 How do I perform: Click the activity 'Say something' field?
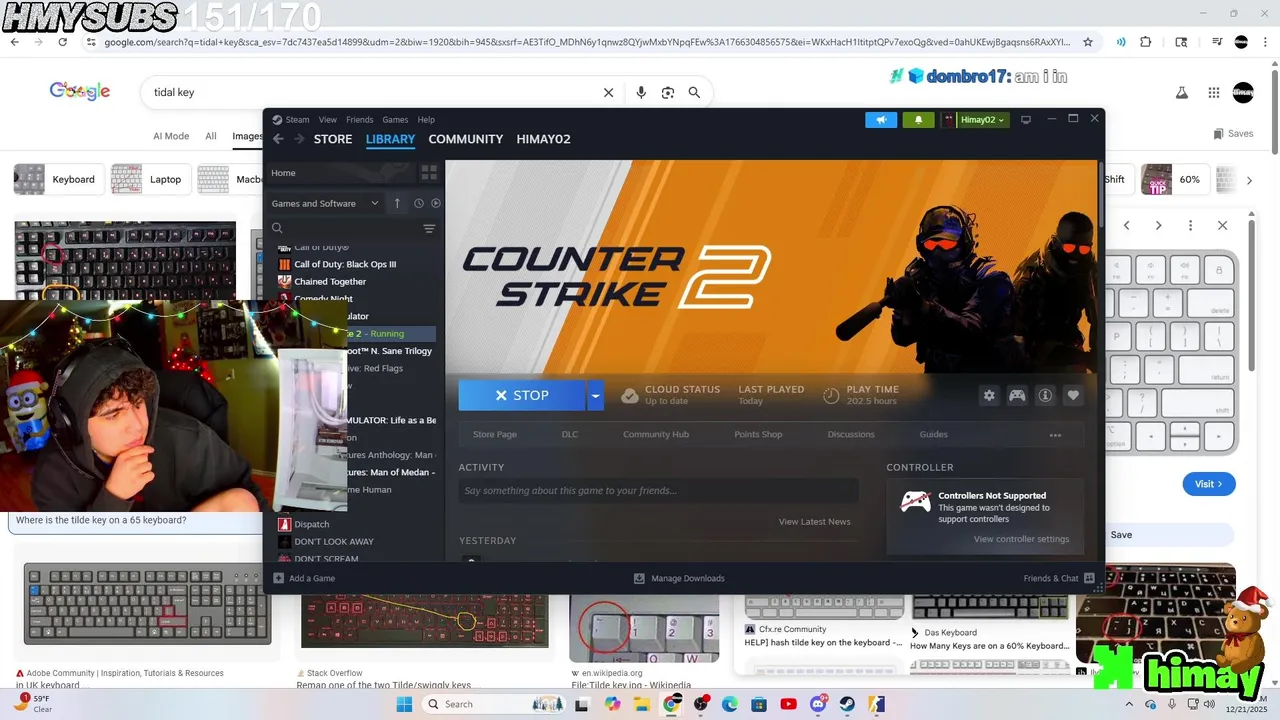pyautogui.click(x=658, y=491)
